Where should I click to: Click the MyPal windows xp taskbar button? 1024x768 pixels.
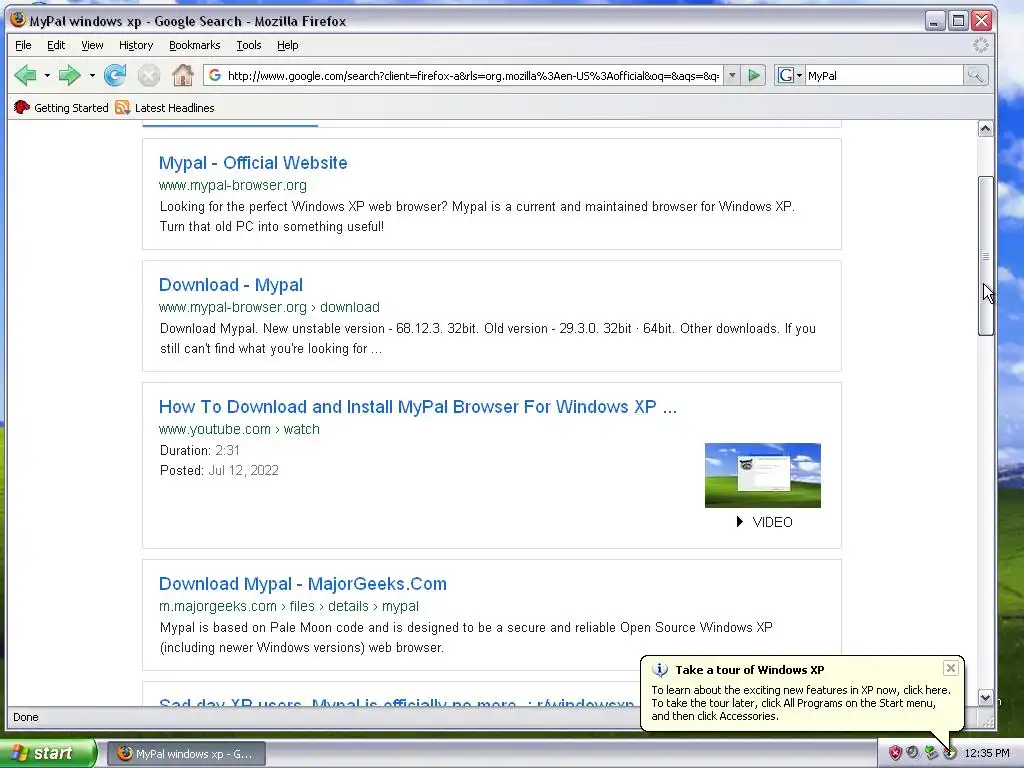186,754
